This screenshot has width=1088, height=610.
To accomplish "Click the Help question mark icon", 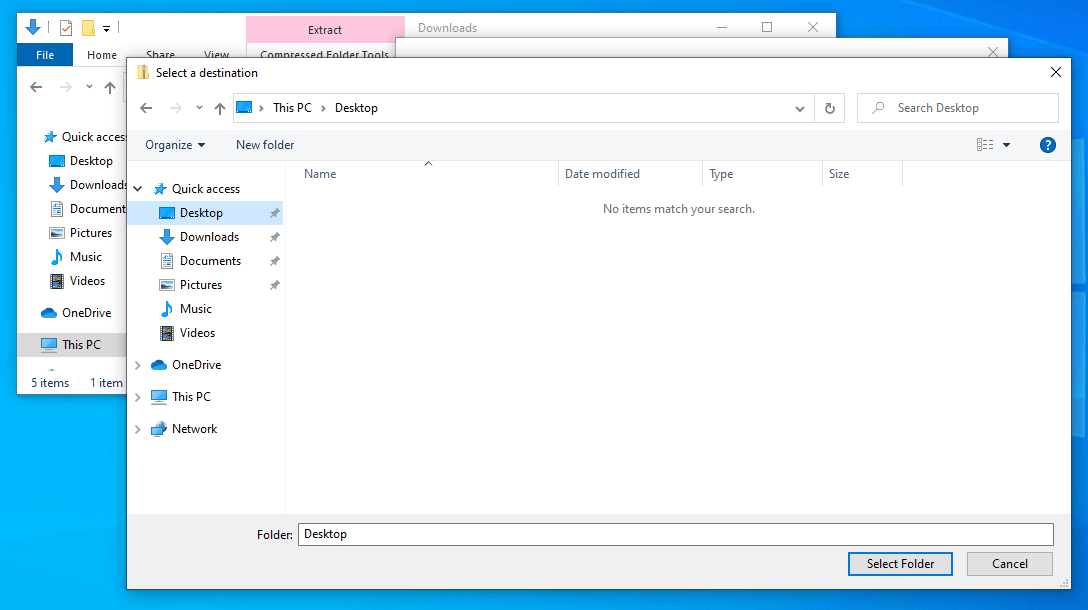I will pyautogui.click(x=1047, y=145).
